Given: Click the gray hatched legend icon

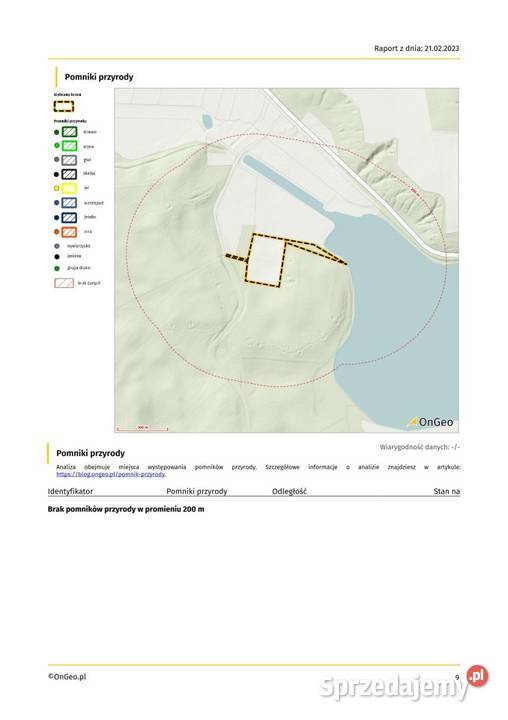Looking at the screenshot, I should click(69, 160).
